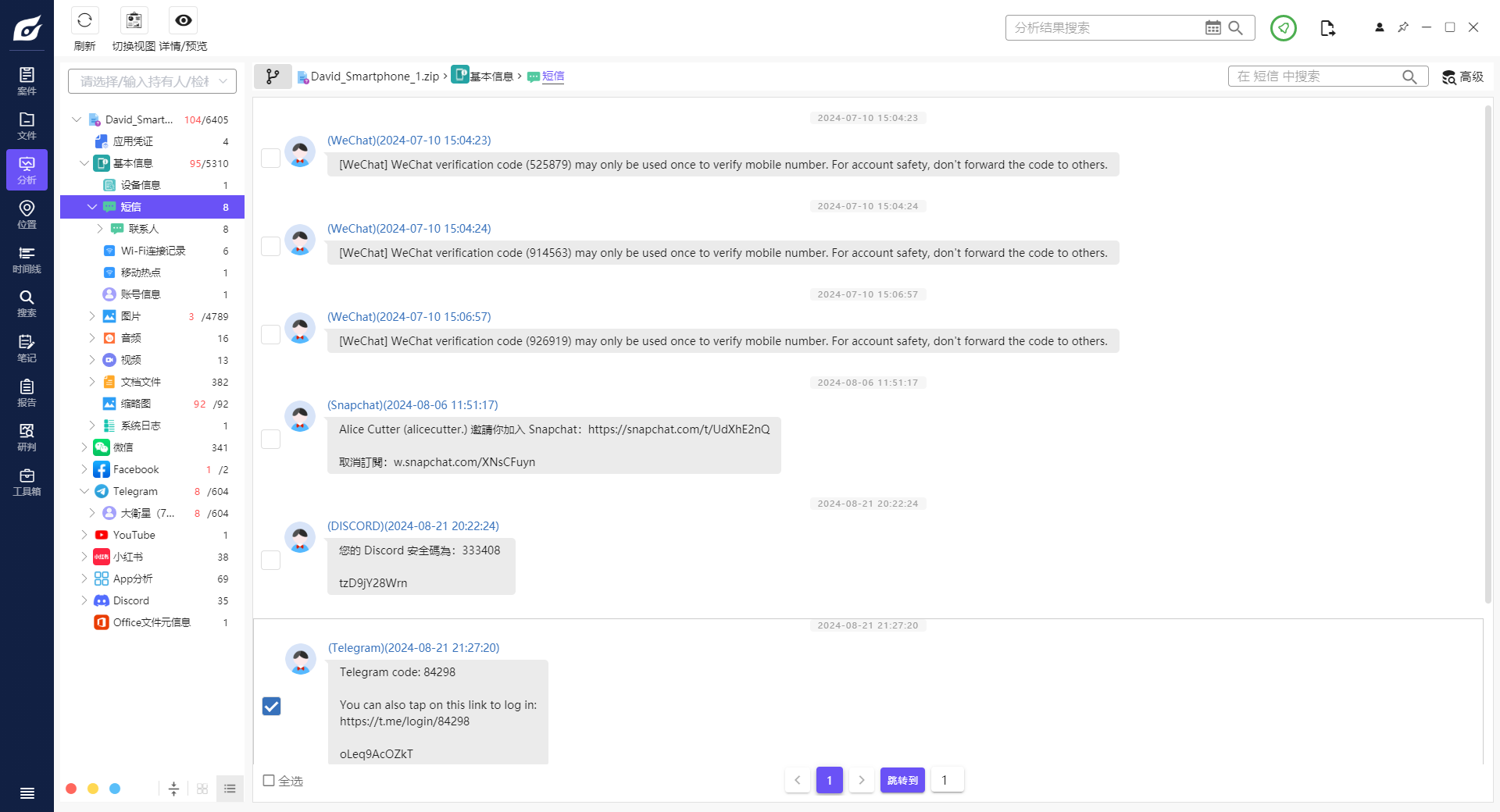Click the red color filter dot
1500x812 pixels.
pyautogui.click(x=71, y=789)
